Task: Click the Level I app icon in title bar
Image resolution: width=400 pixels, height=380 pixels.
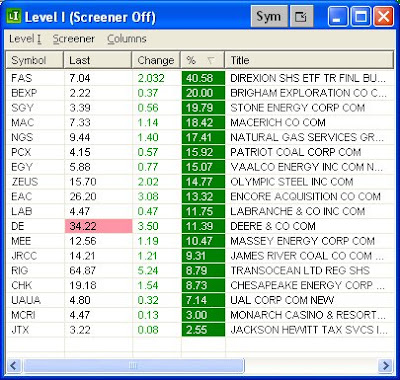Action: point(14,16)
